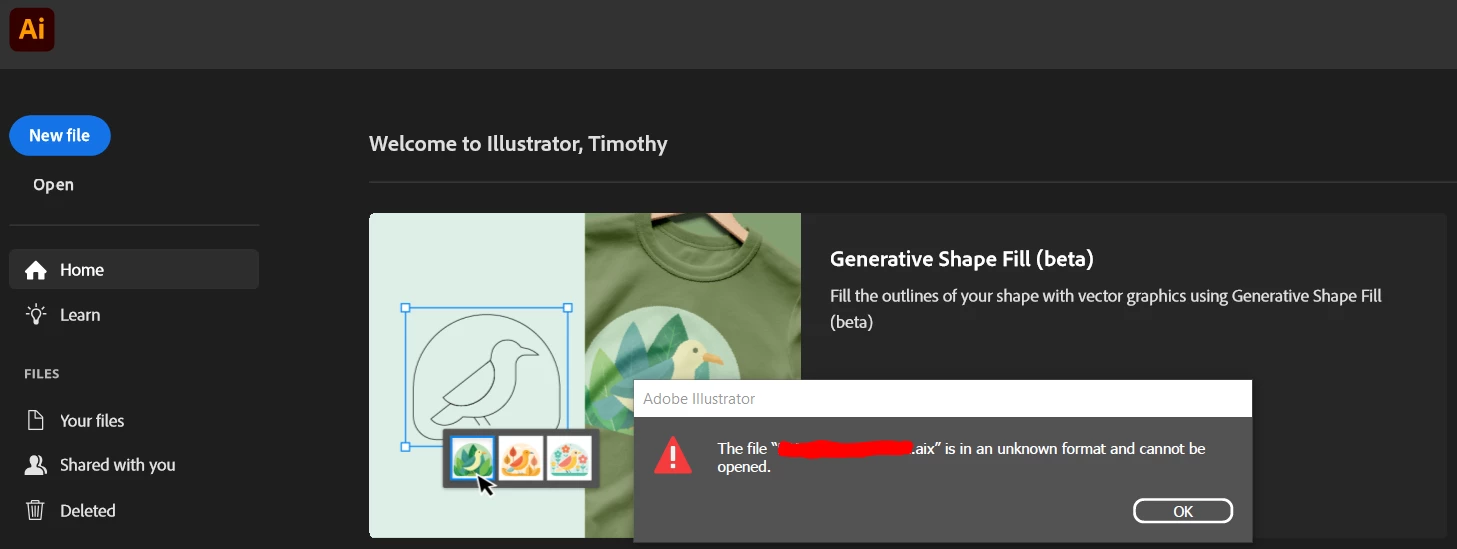Click the Adobe Illustrator dialog title bar
Screen dimensions: 1457x549
pos(943,398)
